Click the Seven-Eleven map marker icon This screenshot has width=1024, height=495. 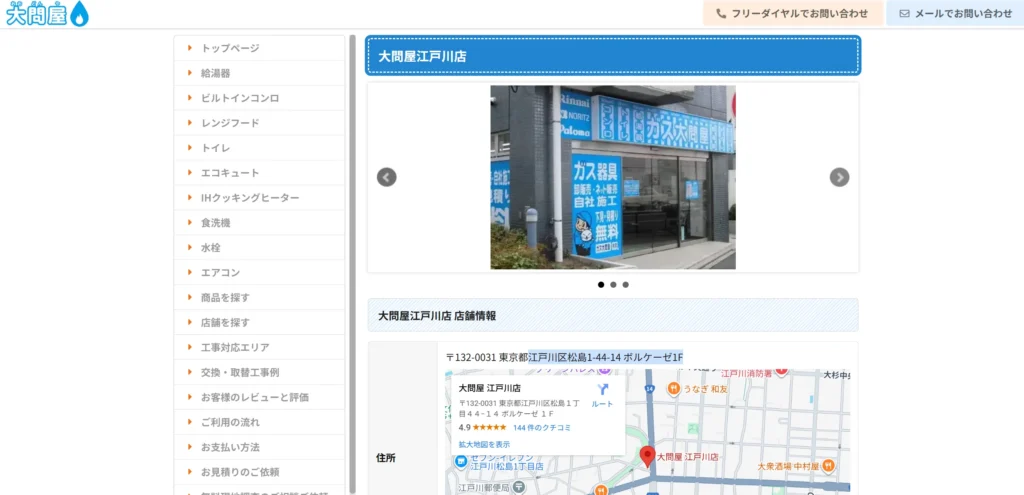pos(459,461)
